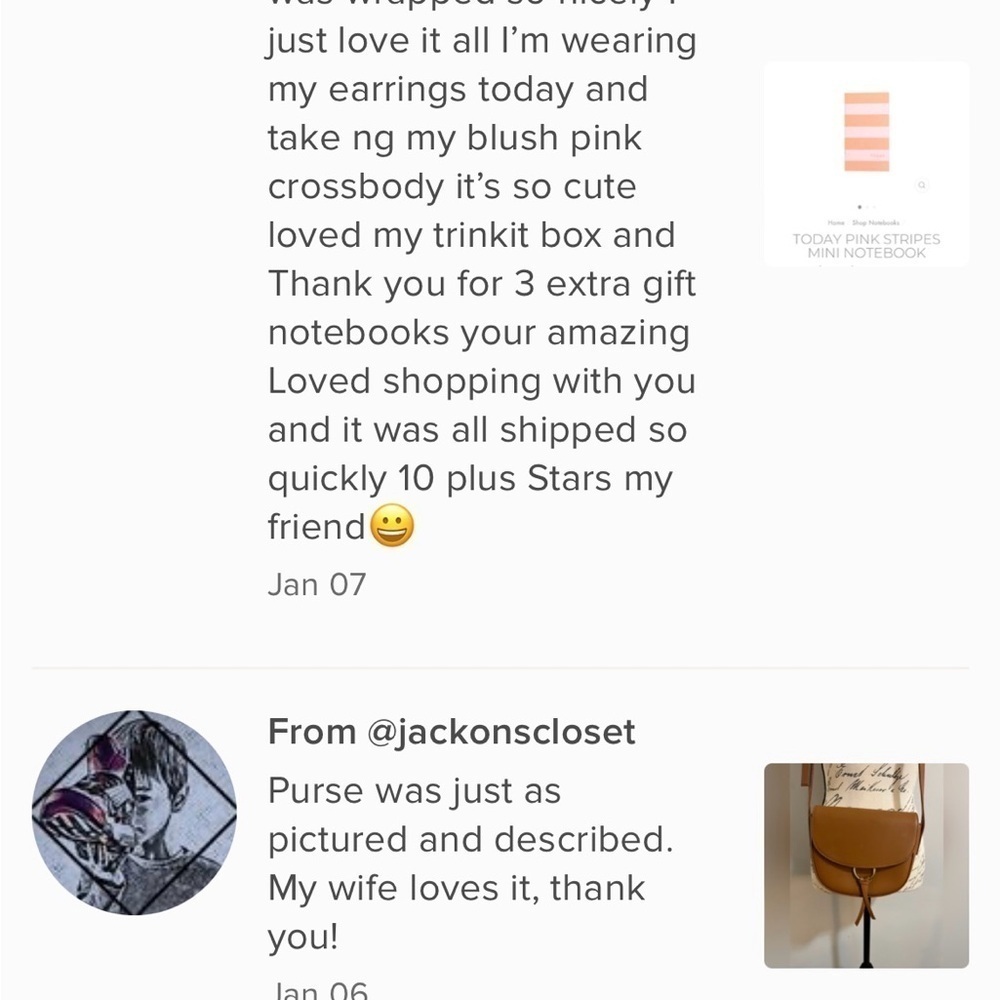This screenshot has height=1000, width=1000.
Task: Tap the "My wife loves it, thank" line
Action: coord(457,888)
